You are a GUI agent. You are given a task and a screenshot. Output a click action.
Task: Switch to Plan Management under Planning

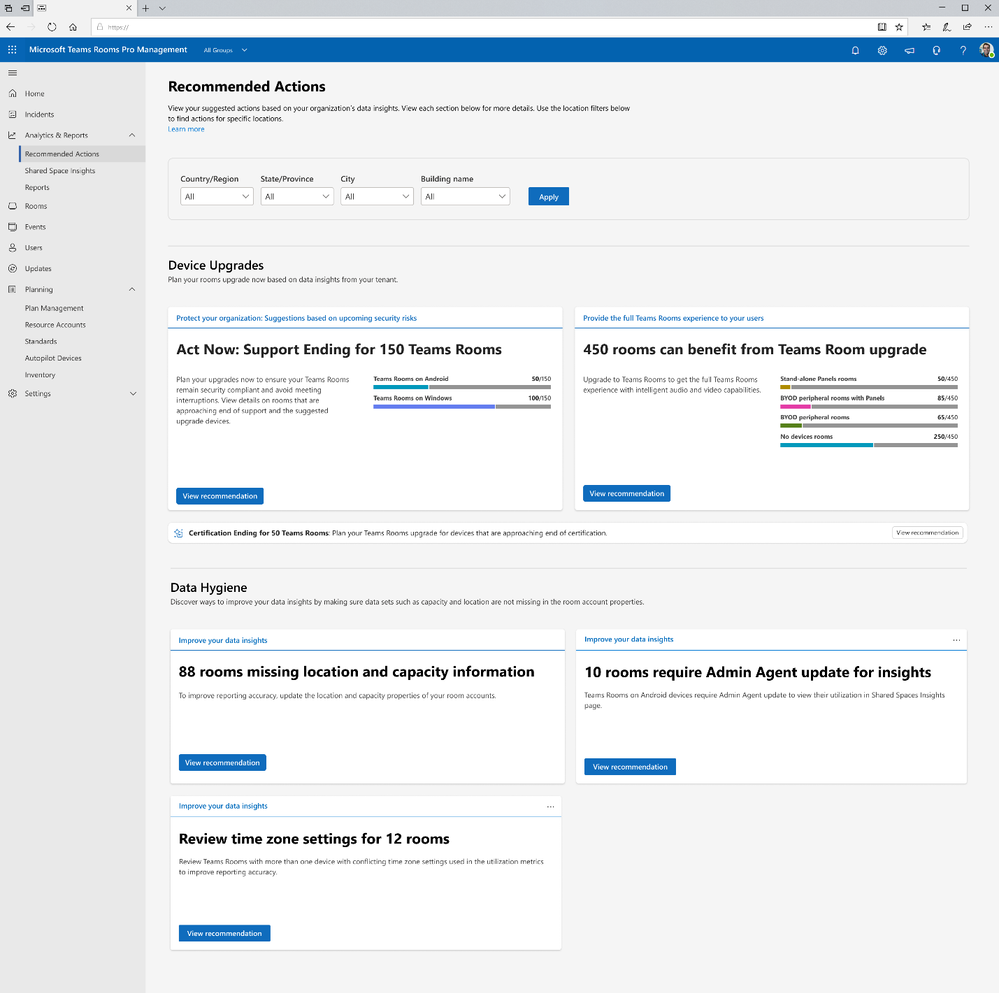[54, 308]
